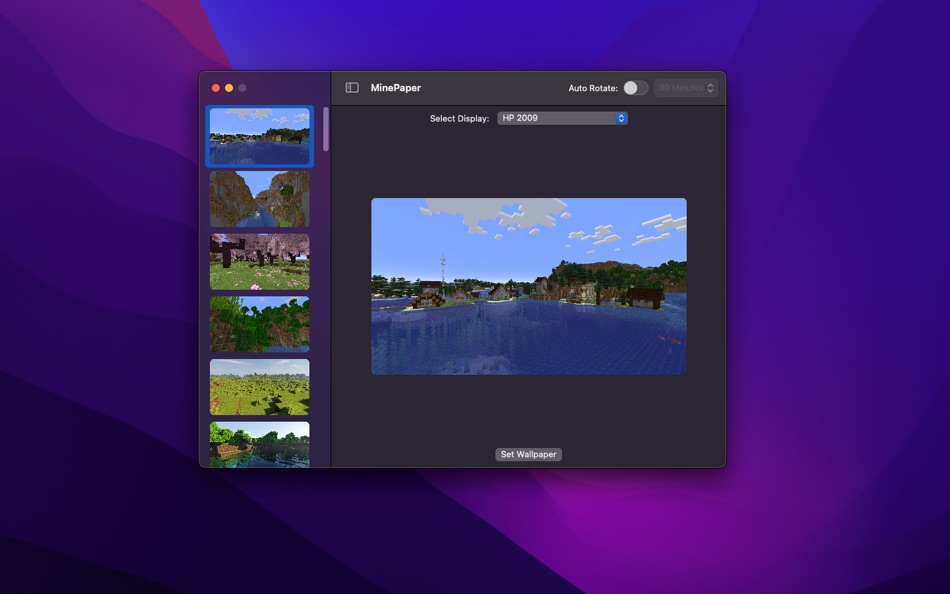Select the jungle hillside thumbnail
Viewport: 950px width, 594px height.
[x=259, y=324]
